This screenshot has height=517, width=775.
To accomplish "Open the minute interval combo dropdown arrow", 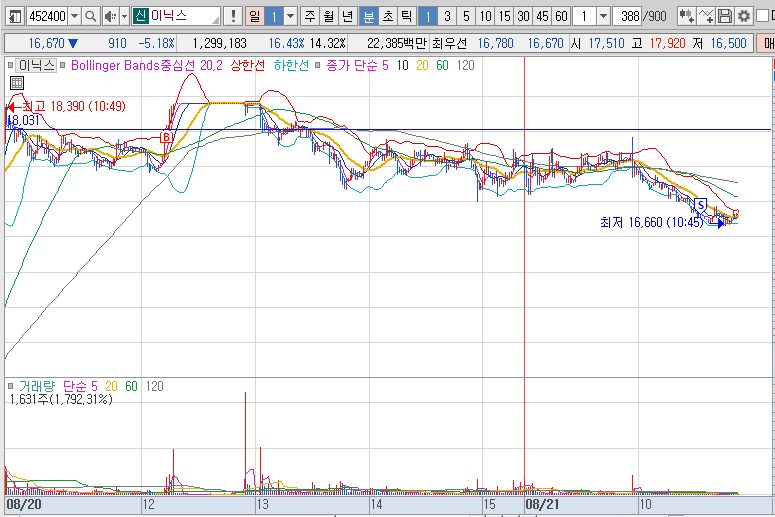I will point(603,16).
